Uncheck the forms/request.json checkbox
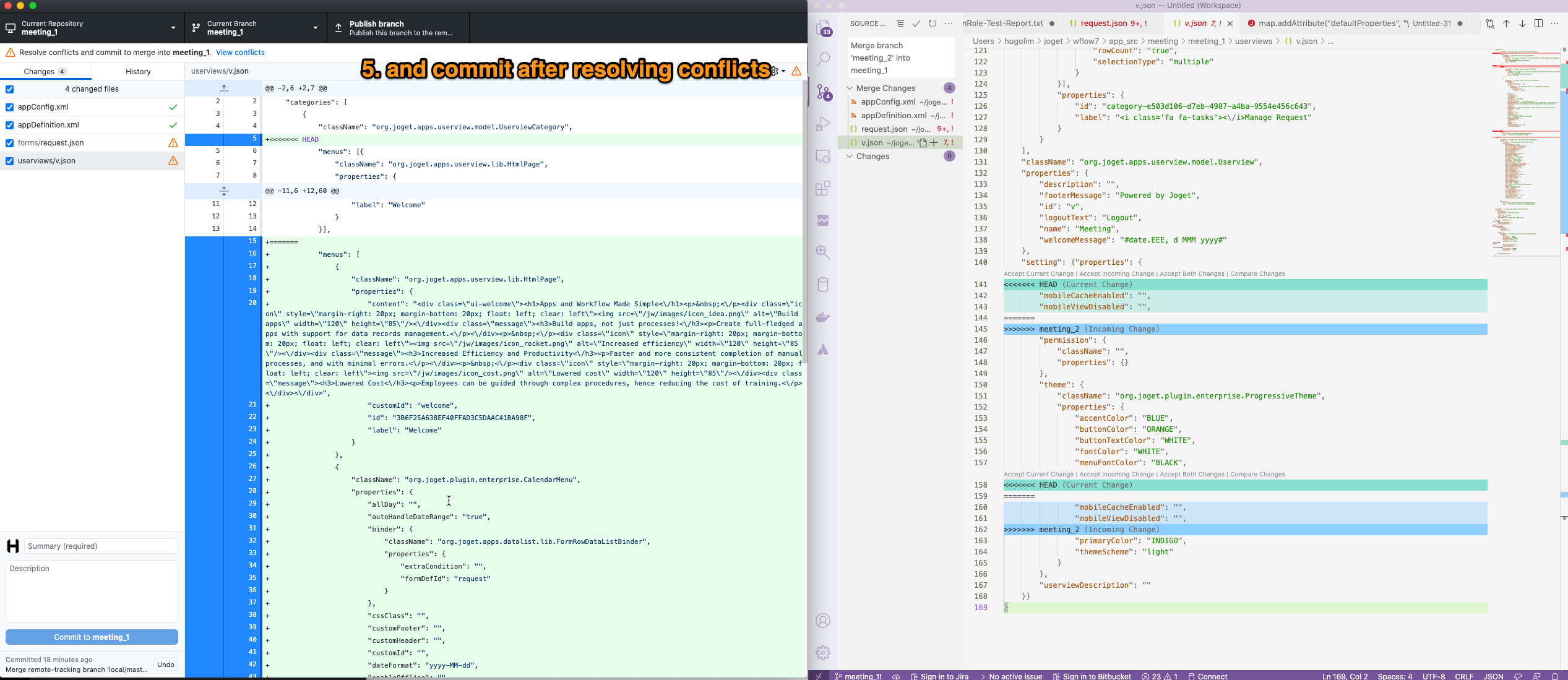This screenshot has width=1568, height=680. click(9, 143)
